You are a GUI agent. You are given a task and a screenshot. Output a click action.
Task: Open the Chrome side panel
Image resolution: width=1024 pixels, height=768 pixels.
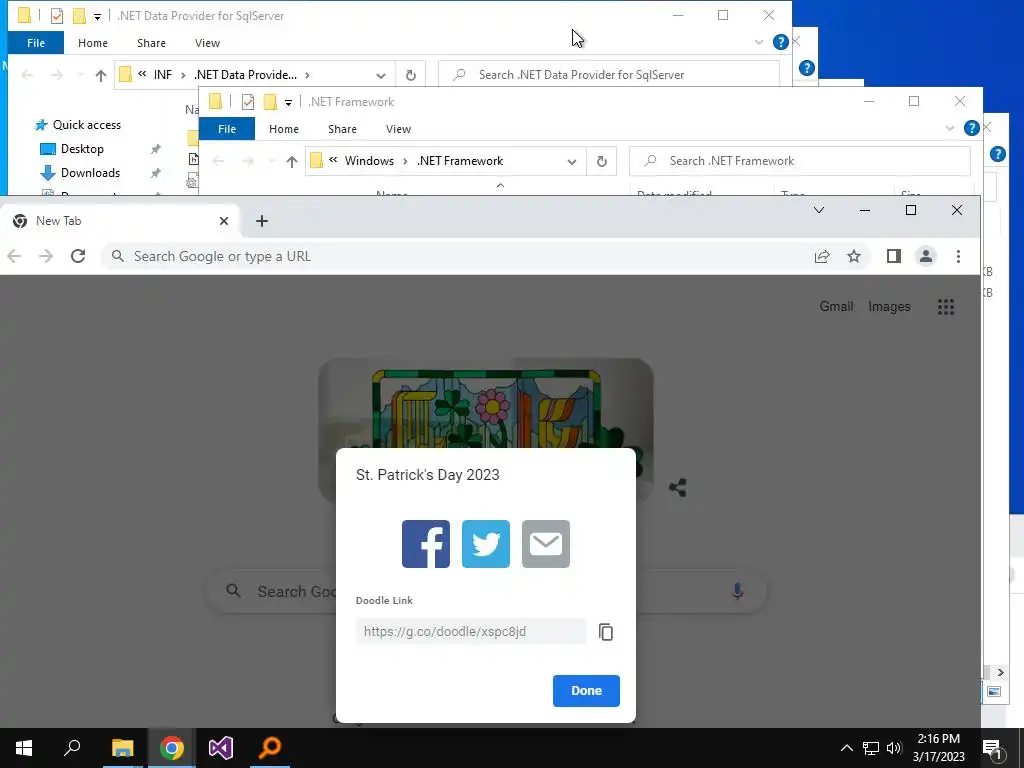click(894, 257)
